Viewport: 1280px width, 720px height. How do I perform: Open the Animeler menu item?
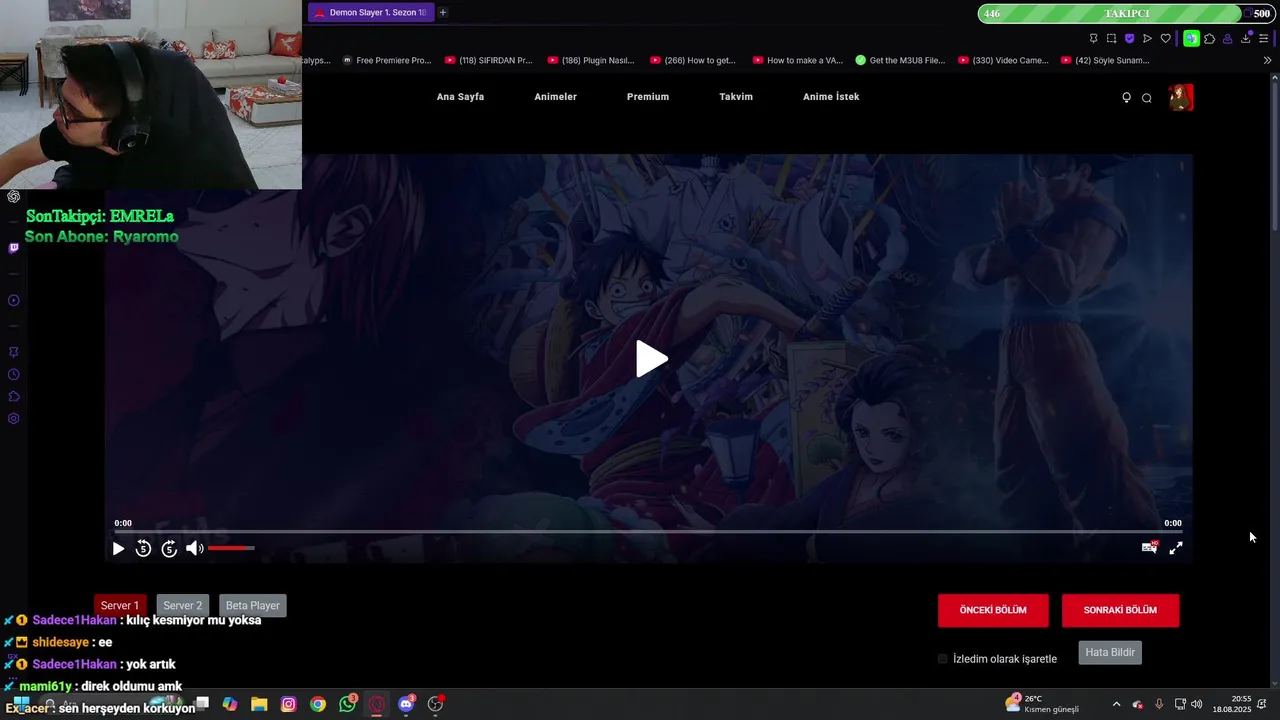[555, 97]
